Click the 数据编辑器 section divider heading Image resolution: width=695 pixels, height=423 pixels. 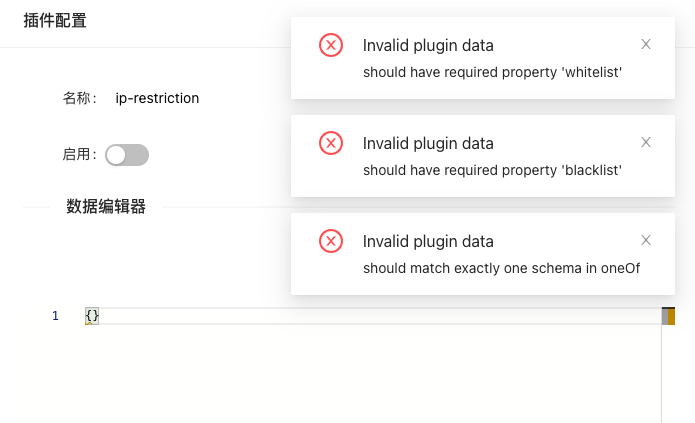pyautogui.click(x=106, y=207)
